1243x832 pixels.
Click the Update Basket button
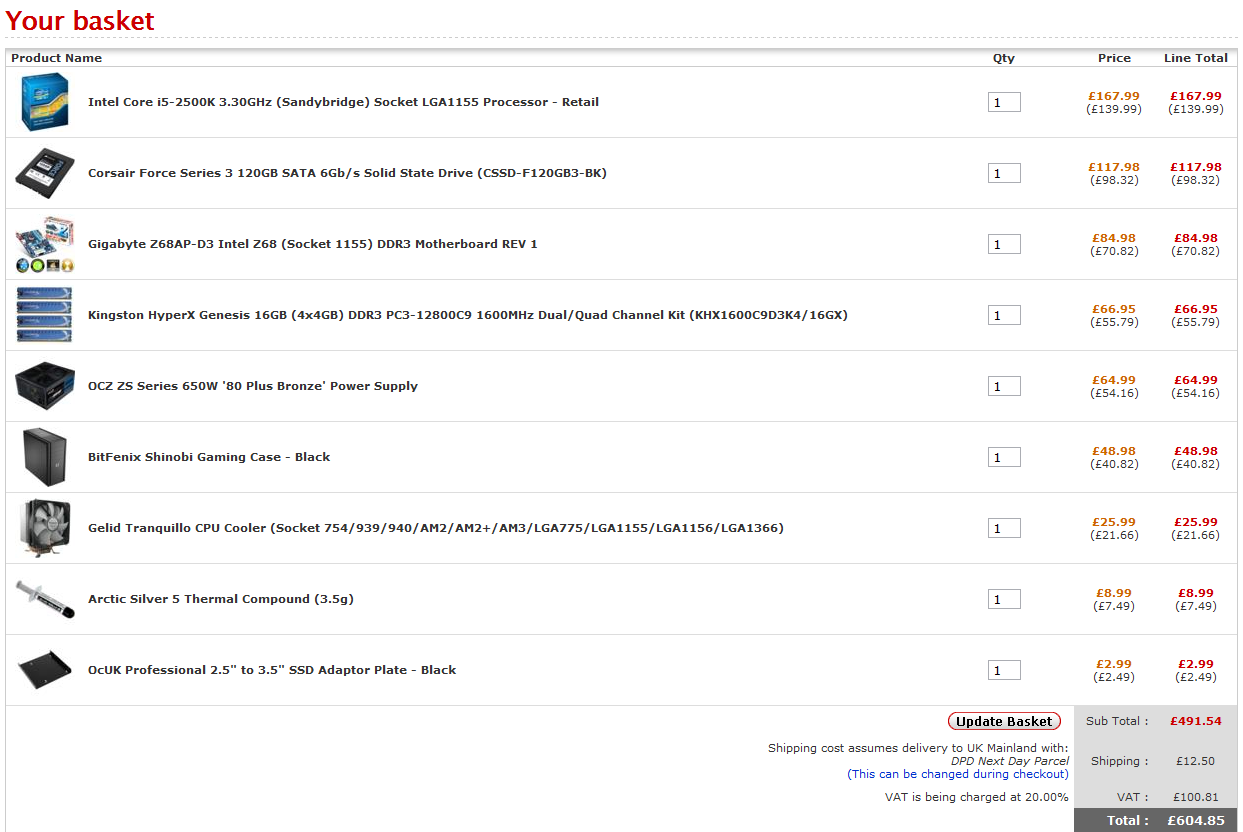[1004, 721]
